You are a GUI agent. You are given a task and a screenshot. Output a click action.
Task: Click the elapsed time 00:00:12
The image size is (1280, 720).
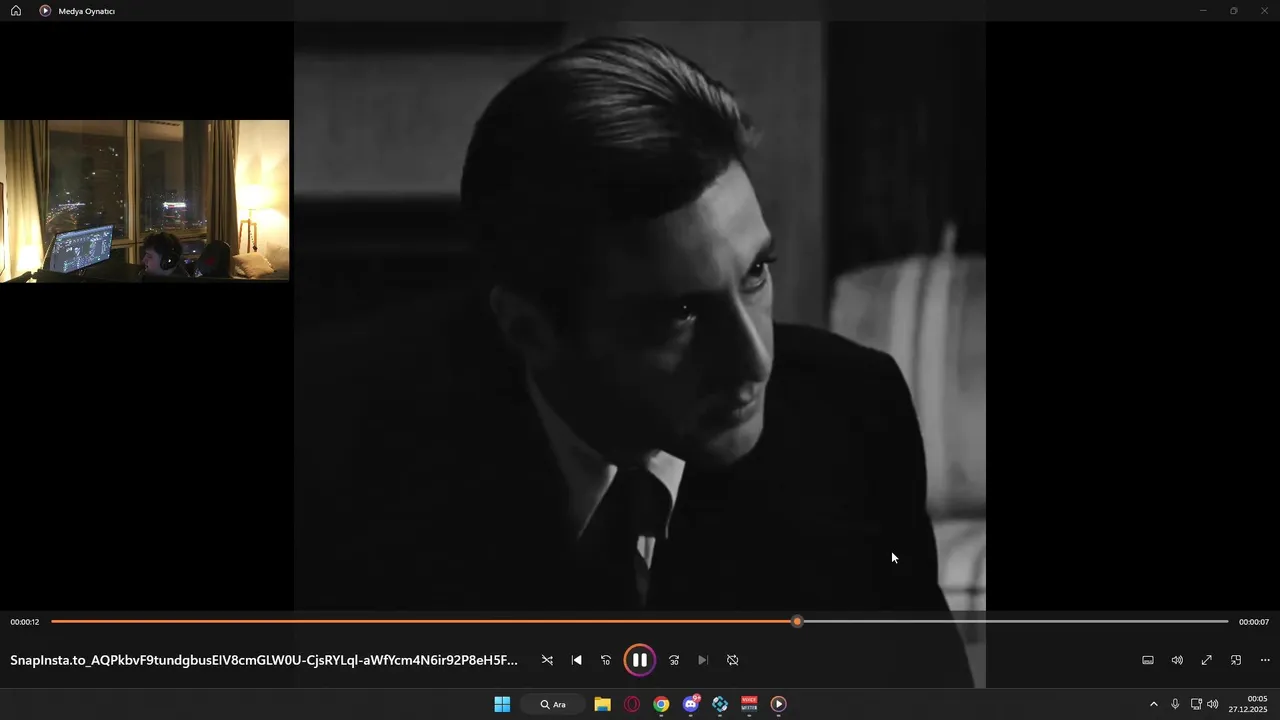click(25, 622)
